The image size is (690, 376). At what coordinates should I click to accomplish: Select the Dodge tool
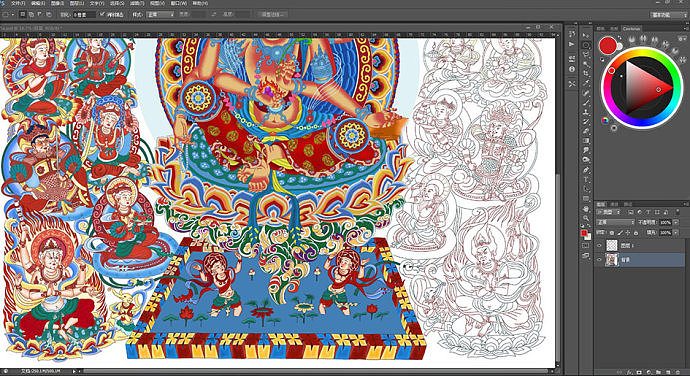click(x=586, y=159)
